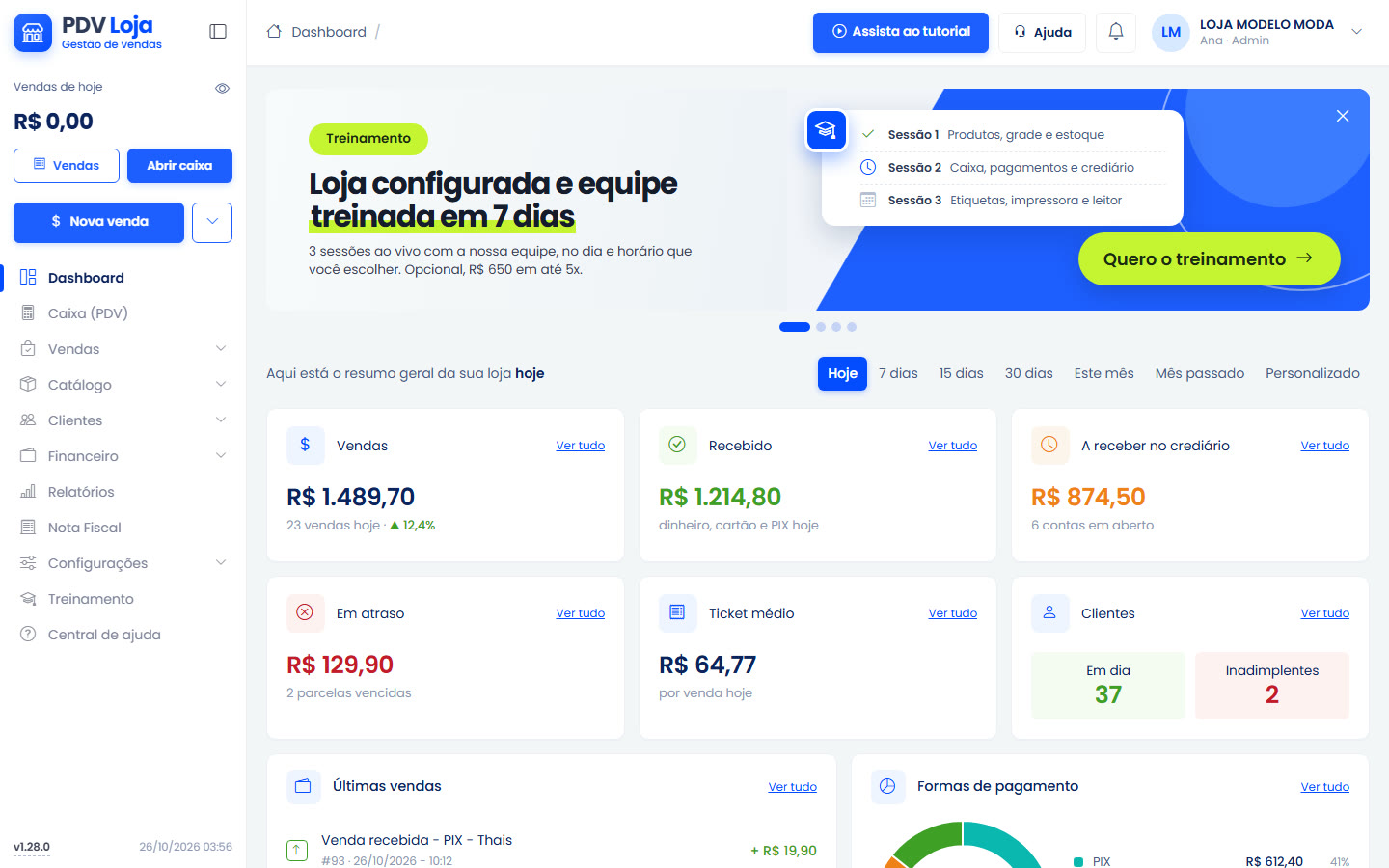Image resolution: width=1389 pixels, height=868 pixels.
Task: Click the X icon on the Em atraso card
Action: coord(306,612)
